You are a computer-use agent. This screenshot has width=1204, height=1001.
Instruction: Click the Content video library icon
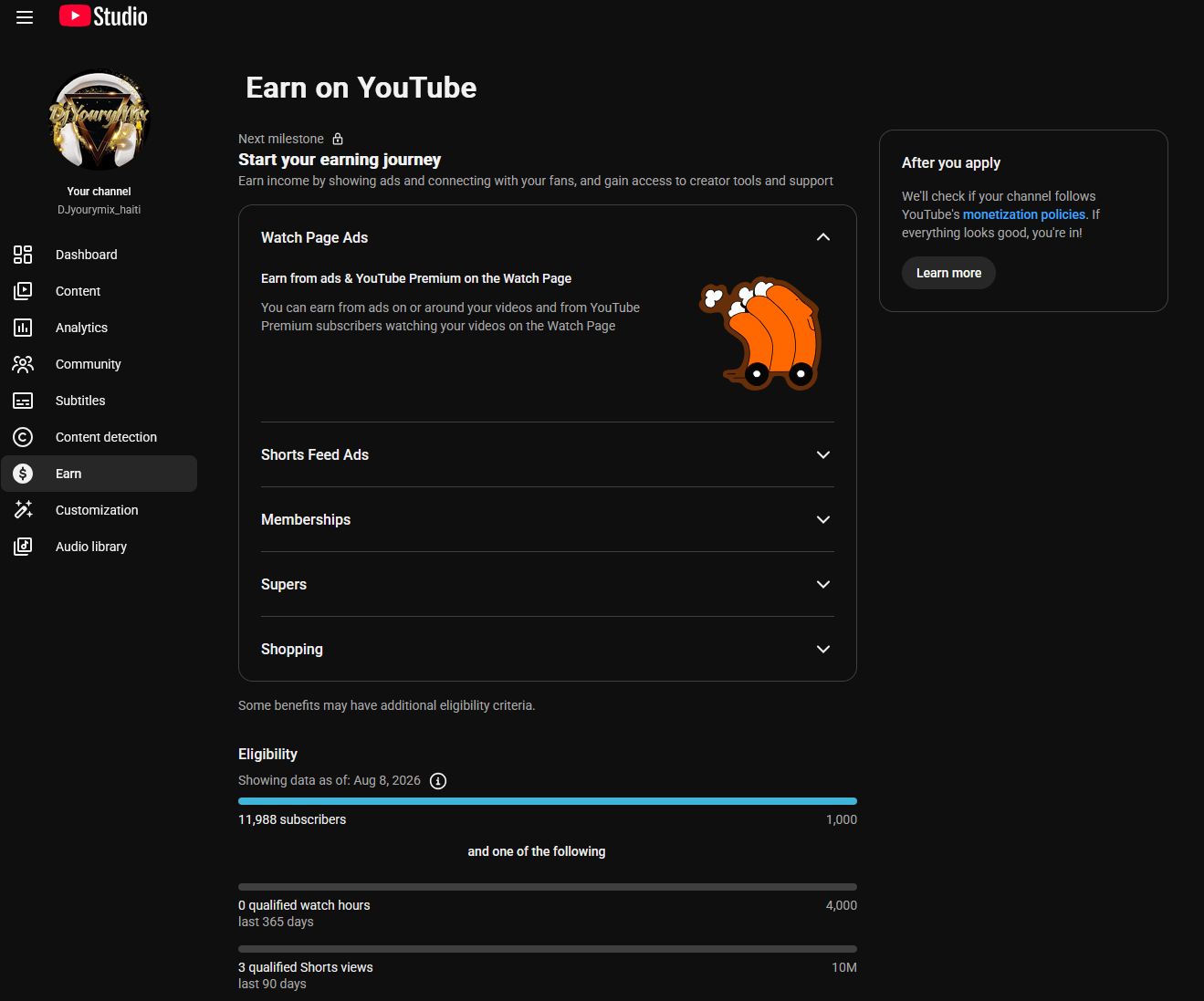pos(23,291)
